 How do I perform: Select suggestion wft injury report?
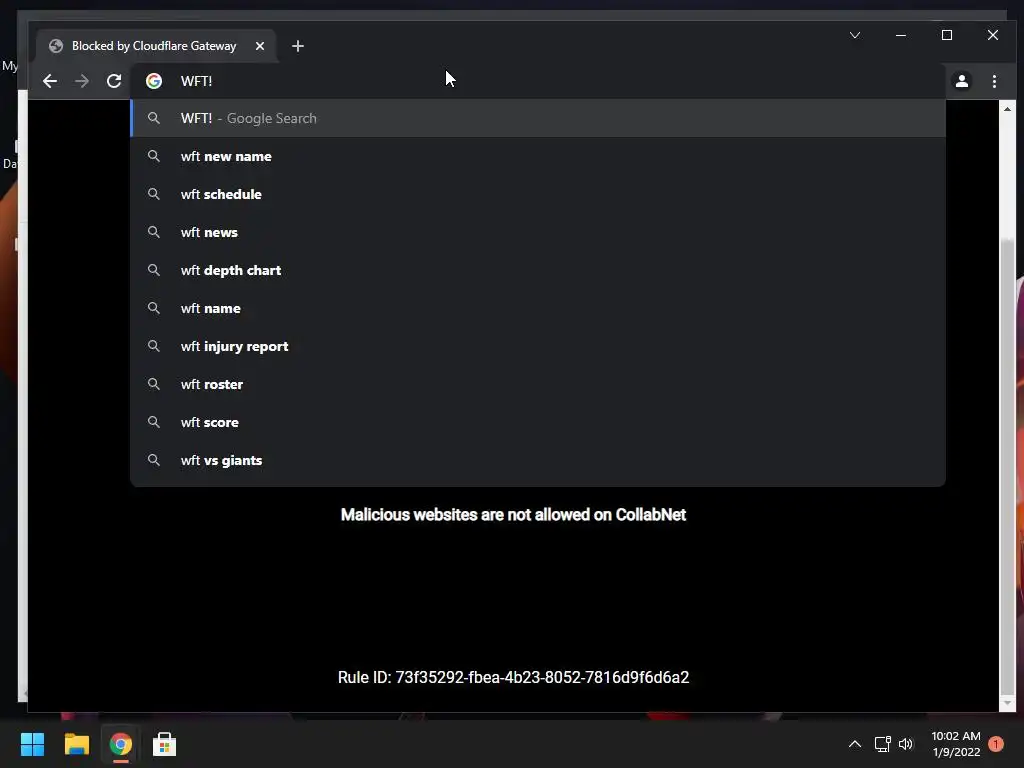[538, 346]
